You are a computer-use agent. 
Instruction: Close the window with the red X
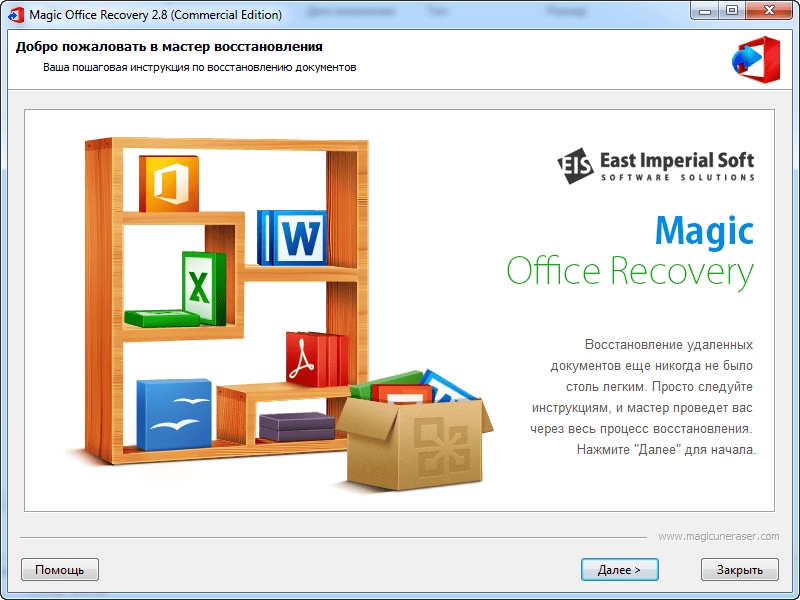(770, 11)
